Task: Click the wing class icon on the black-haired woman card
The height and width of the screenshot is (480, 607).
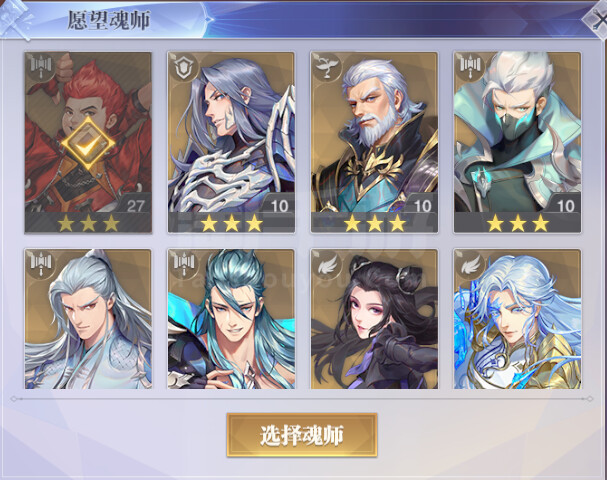Action: click(x=326, y=264)
